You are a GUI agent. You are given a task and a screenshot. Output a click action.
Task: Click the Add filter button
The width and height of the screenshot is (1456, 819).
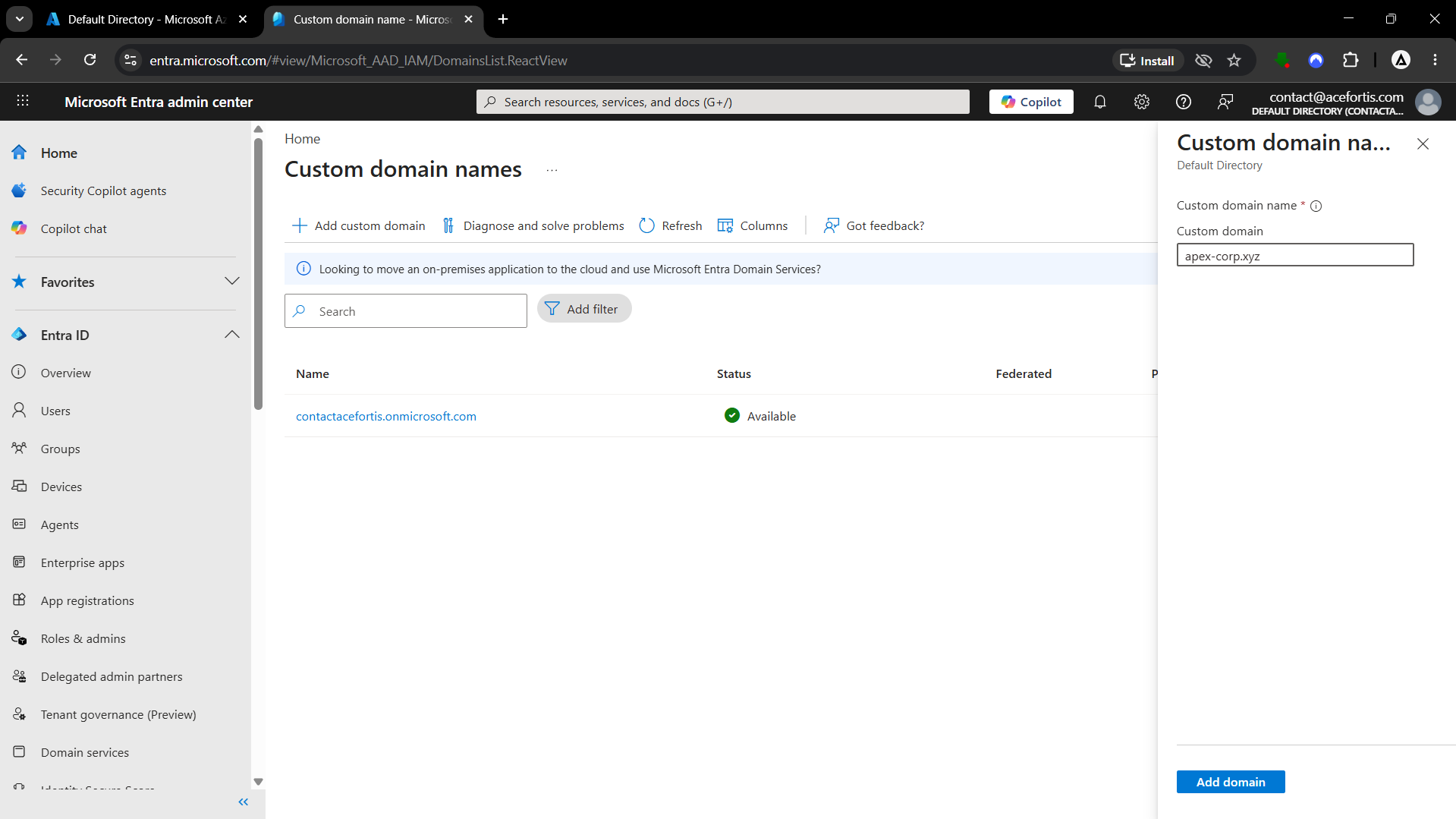click(x=584, y=309)
